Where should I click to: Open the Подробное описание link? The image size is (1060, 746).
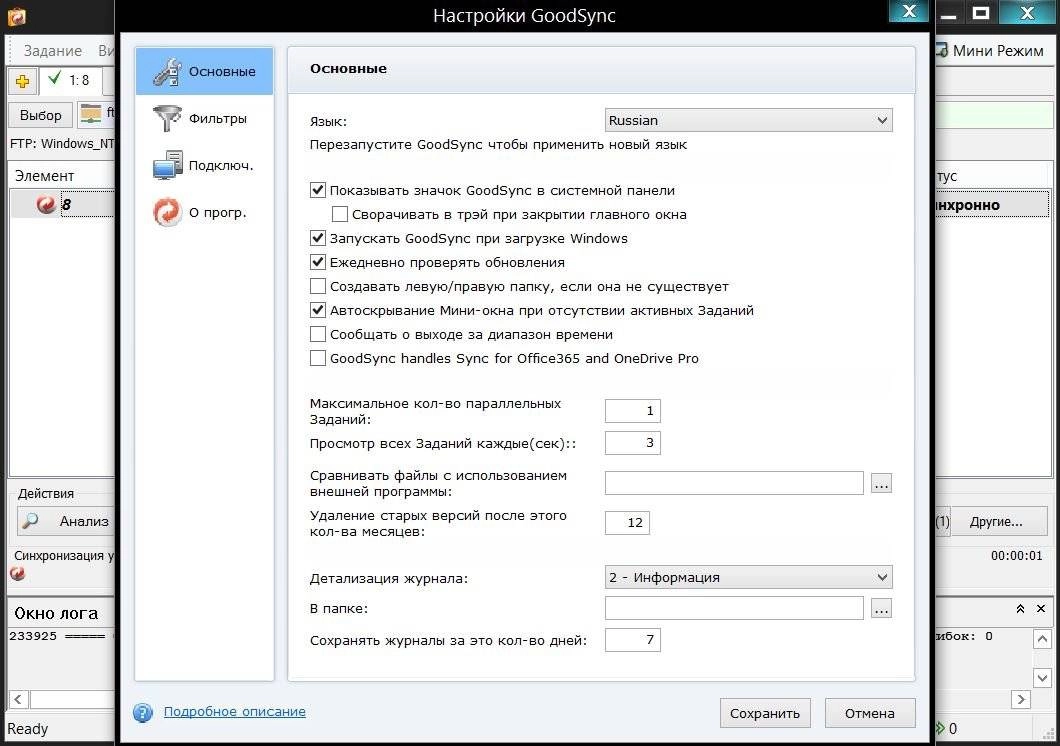click(x=235, y=712)
